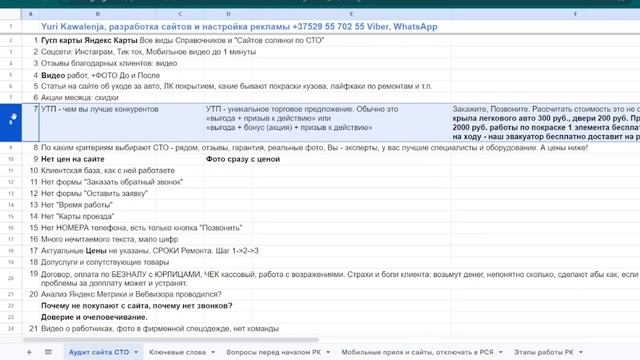
Task: Select column A header
Action: click(31, 14)
